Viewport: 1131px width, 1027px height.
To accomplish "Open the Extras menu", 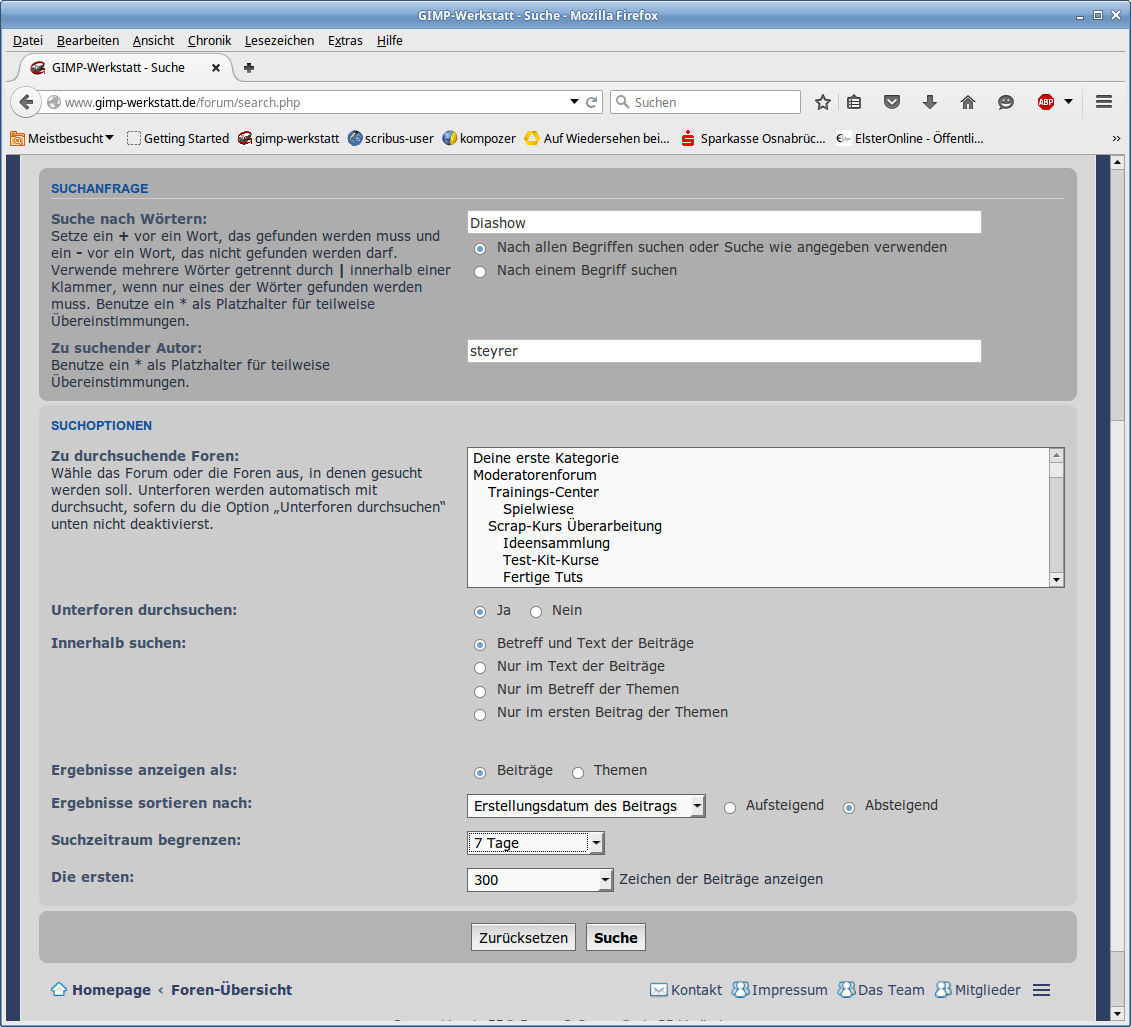I will click(x=345, y=40).
